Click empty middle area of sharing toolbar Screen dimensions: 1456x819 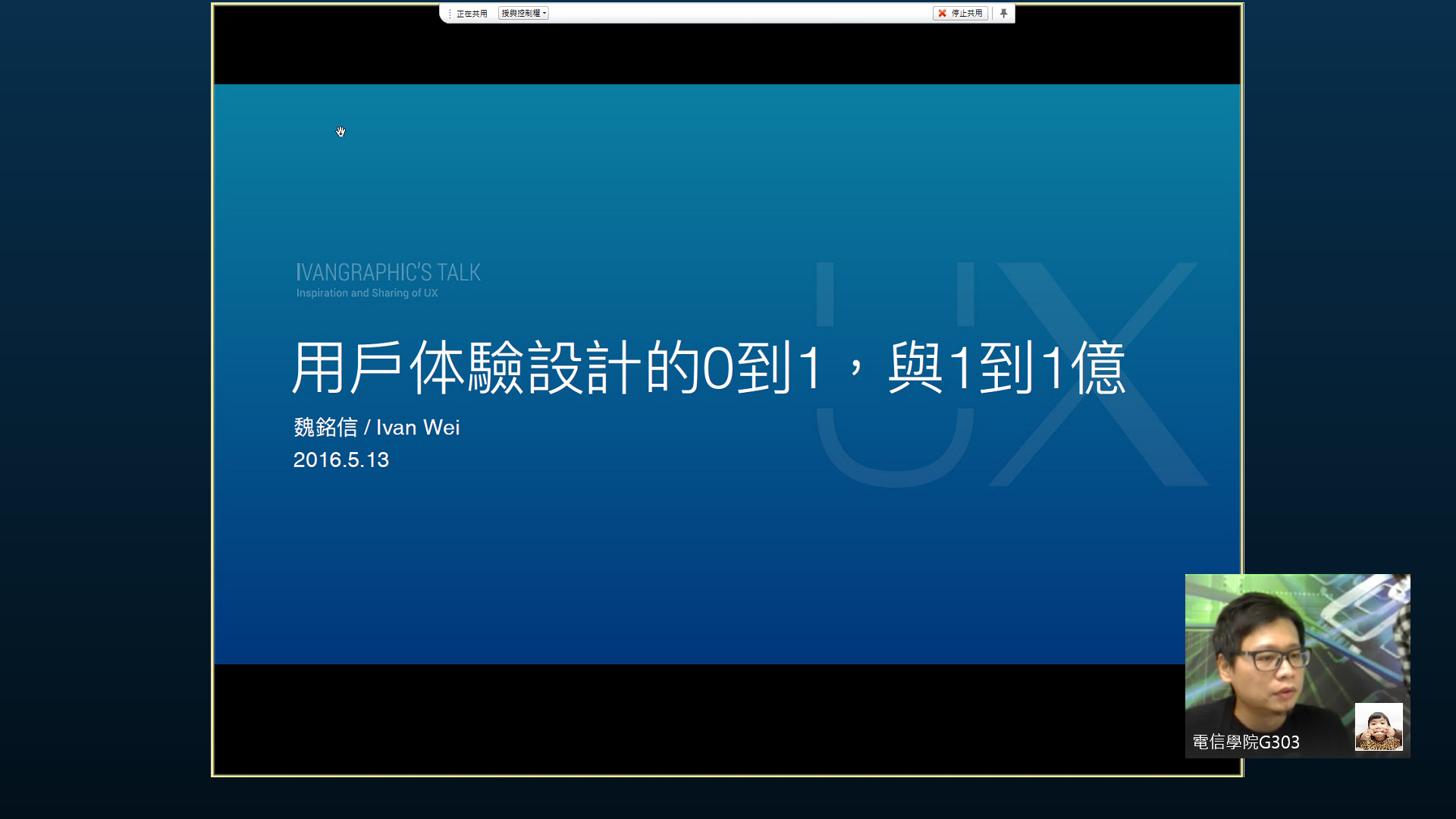point(739,13)
